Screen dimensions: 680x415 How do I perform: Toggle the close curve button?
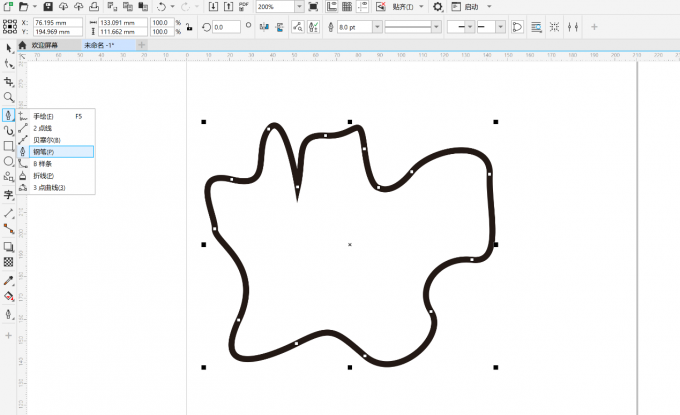[517, 27]
